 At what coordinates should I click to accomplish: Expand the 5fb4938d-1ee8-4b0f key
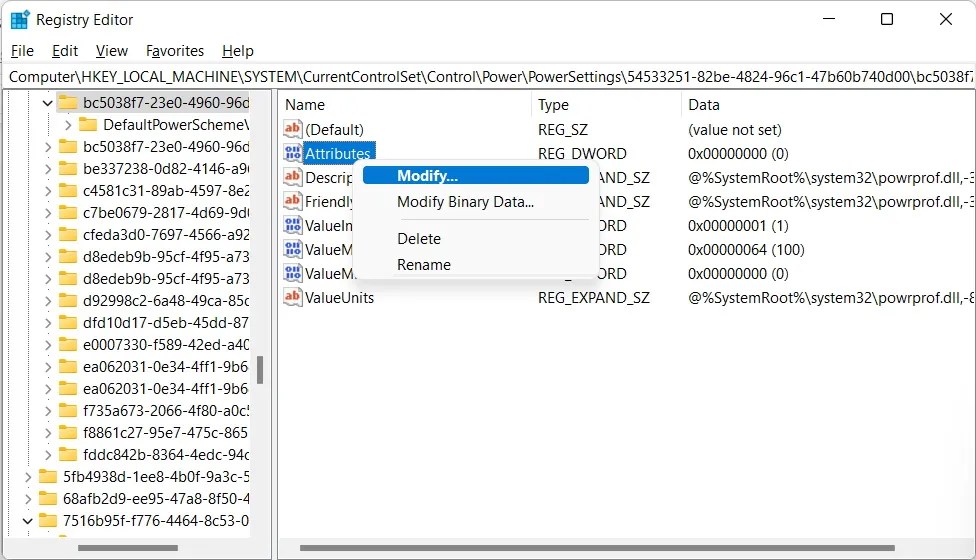tap(28, 477)
